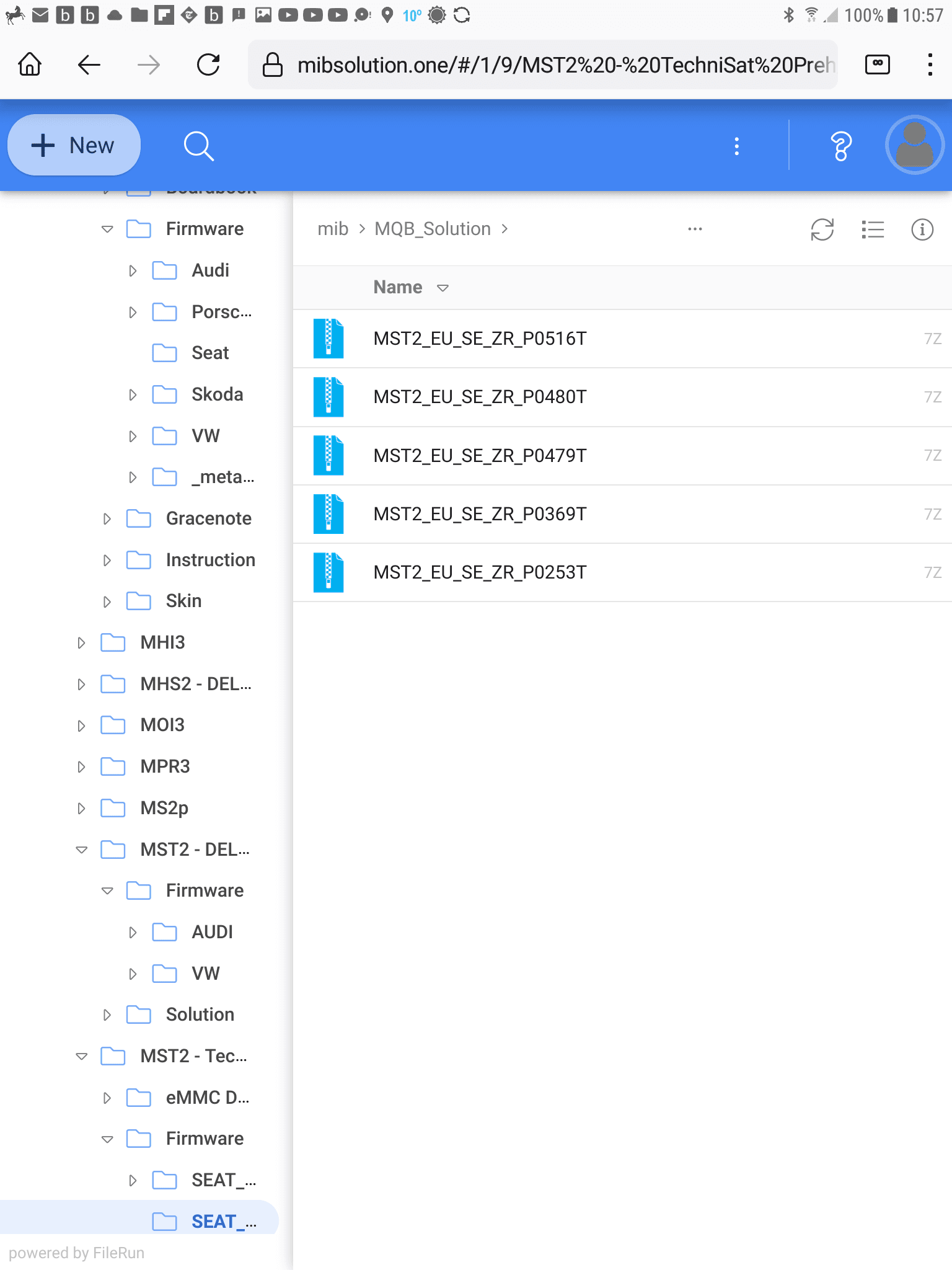Open the blue header three-dot menu
The width and height of the screenshot is (952, 1270).
click(x=736, y=146)
